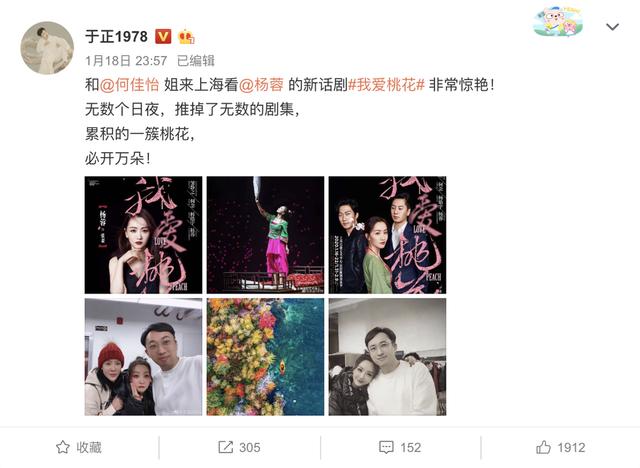Open the stage photo with the pink skirt
The height and width of the screenshot is (468, 640).
click(265, 235)
